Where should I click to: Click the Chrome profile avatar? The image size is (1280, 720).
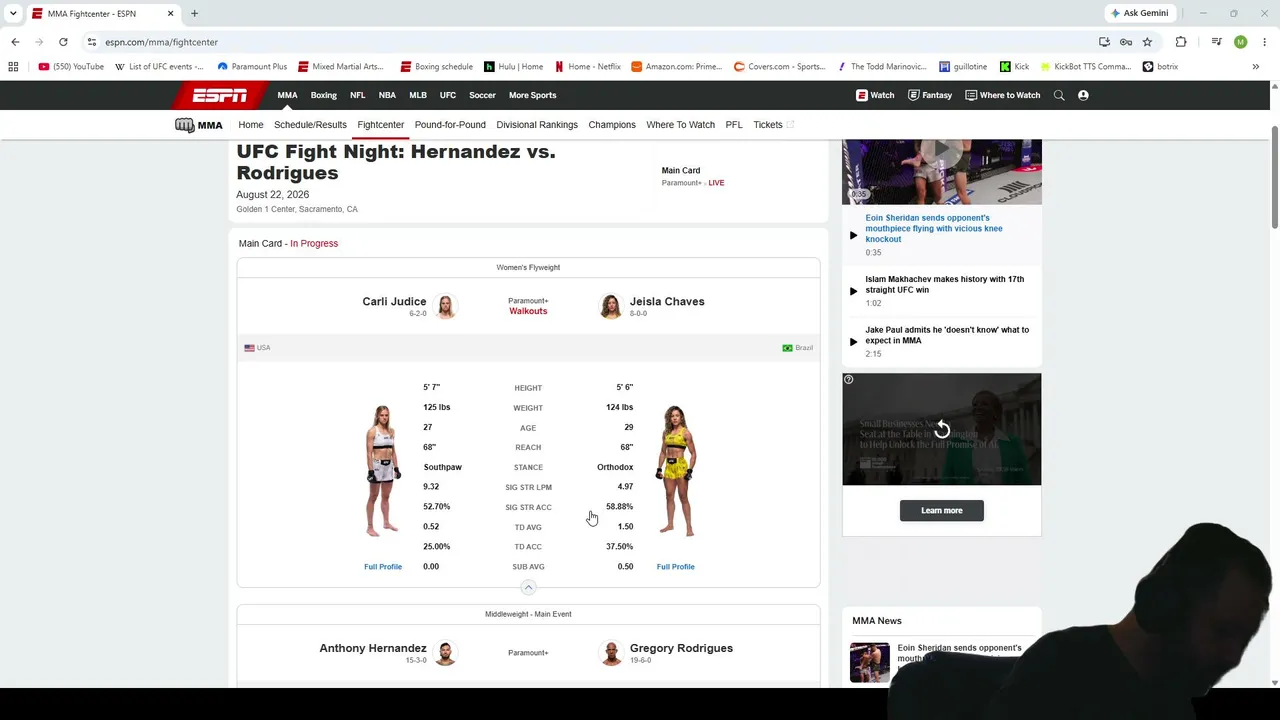[1241, 42]
